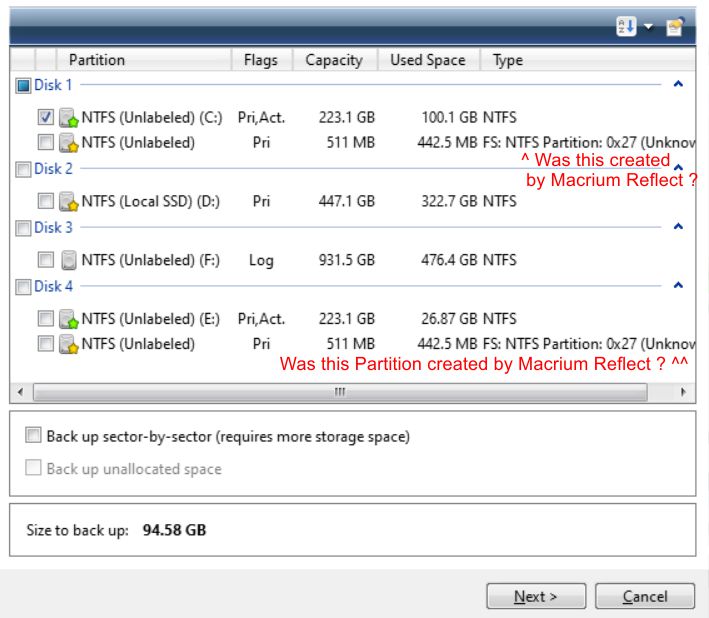Check the NTFS (Unlabeled) (F:) partition
The width and height of the screenshot is (709, 618).
tap(46, 259)
